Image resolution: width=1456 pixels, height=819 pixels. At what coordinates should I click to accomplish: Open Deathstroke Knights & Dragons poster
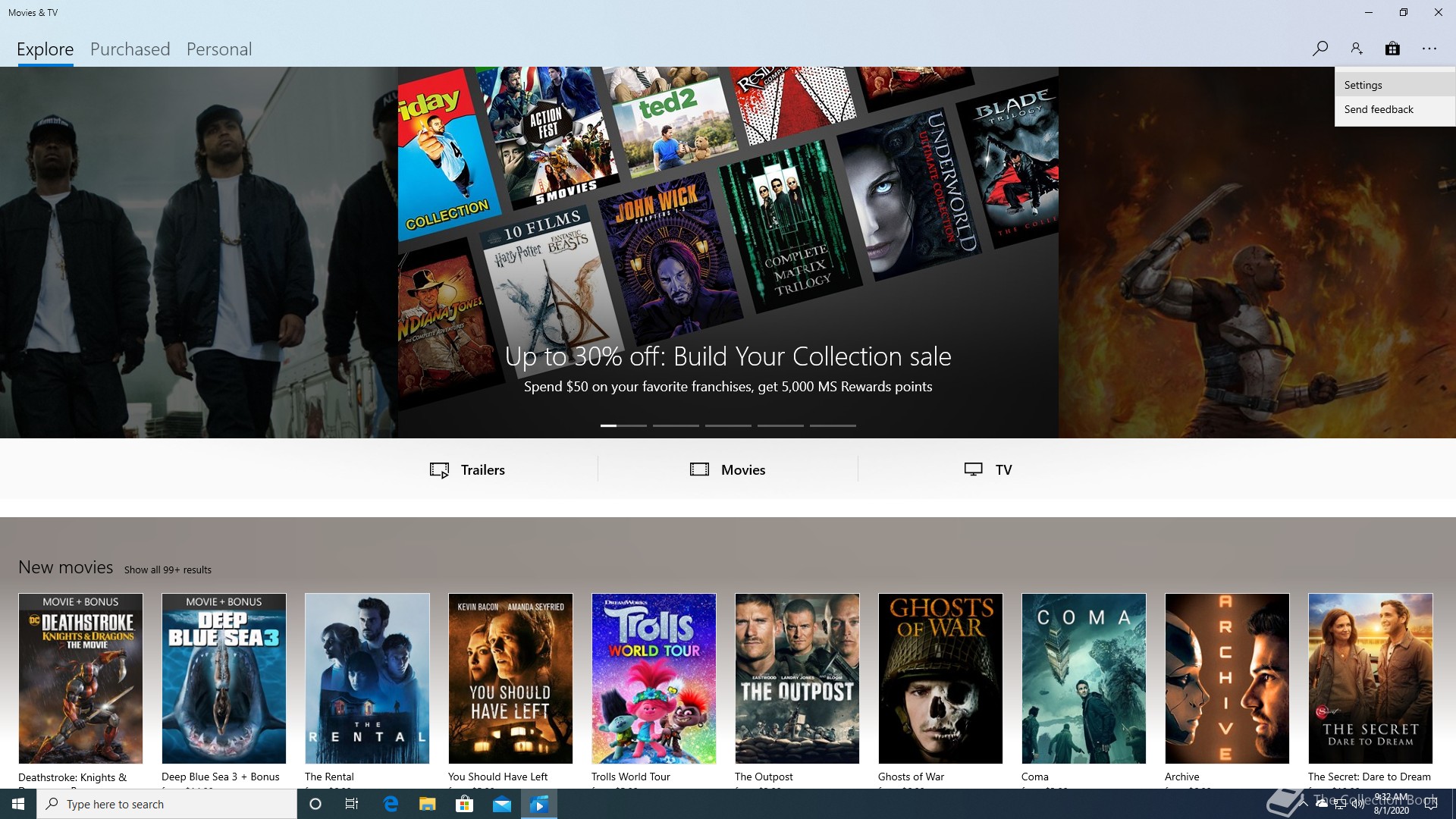coord(80,679)
